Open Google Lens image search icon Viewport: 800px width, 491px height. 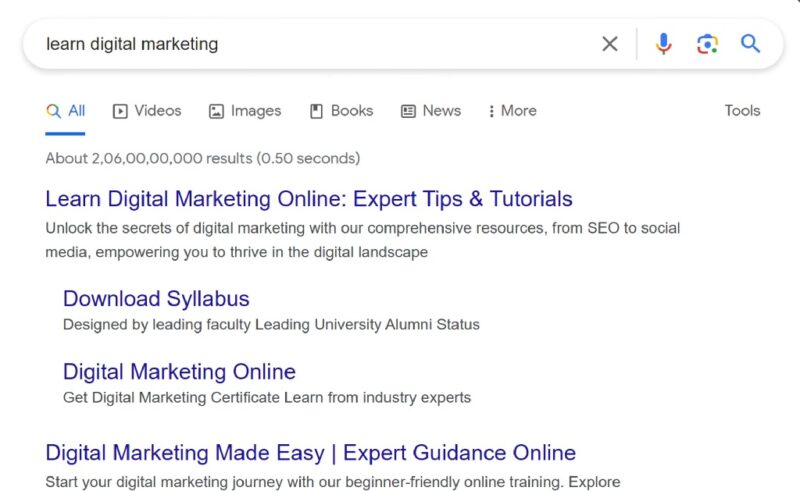(x=707, y=44)
